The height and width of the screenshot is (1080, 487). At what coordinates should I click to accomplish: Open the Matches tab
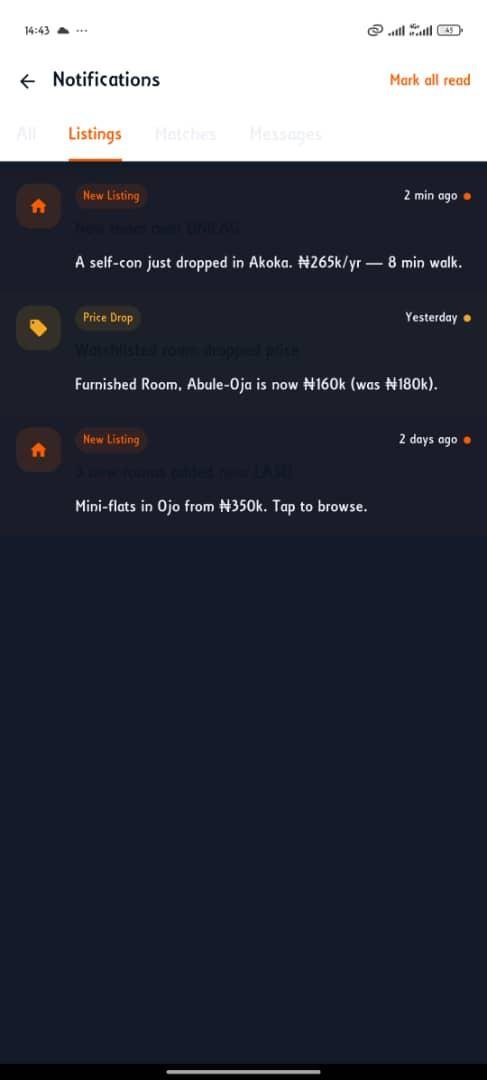185,134
